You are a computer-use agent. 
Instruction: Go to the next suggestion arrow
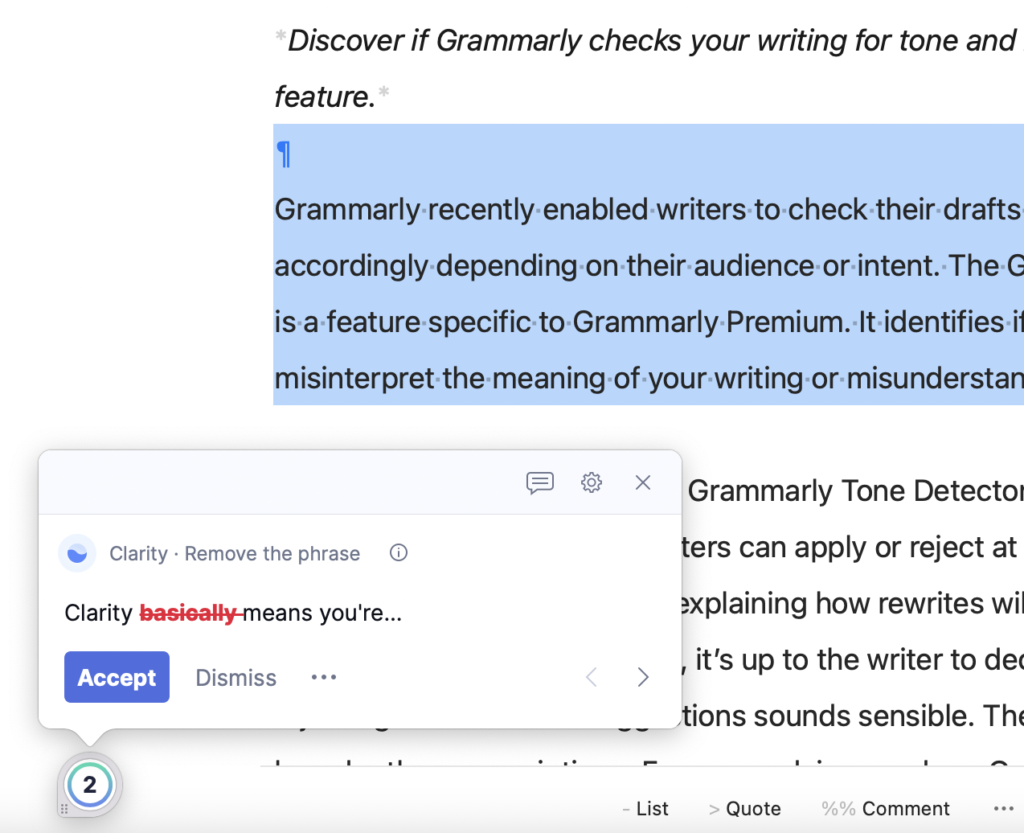coord(643,677)
